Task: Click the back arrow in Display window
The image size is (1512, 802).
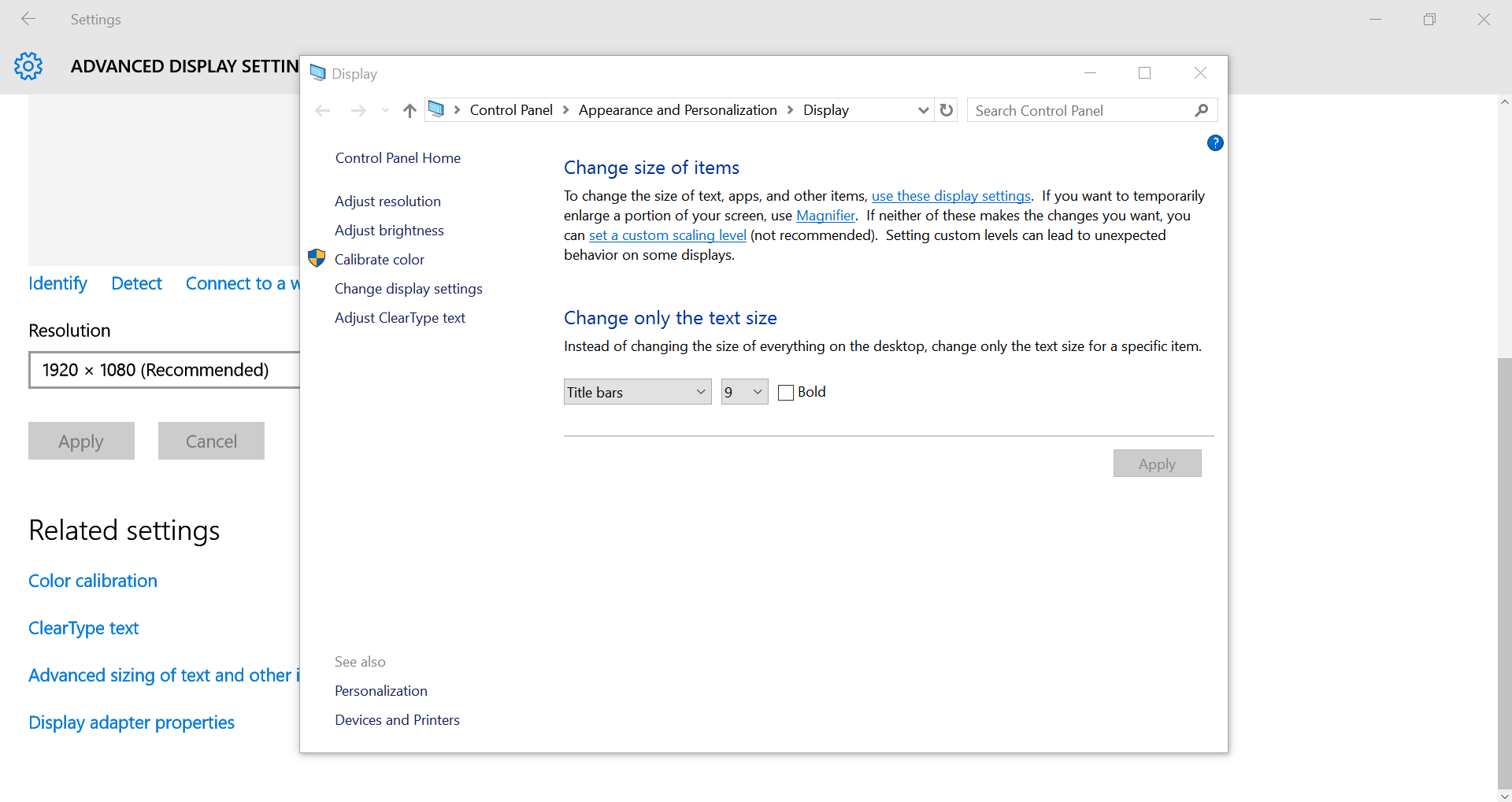Action: 323,111
